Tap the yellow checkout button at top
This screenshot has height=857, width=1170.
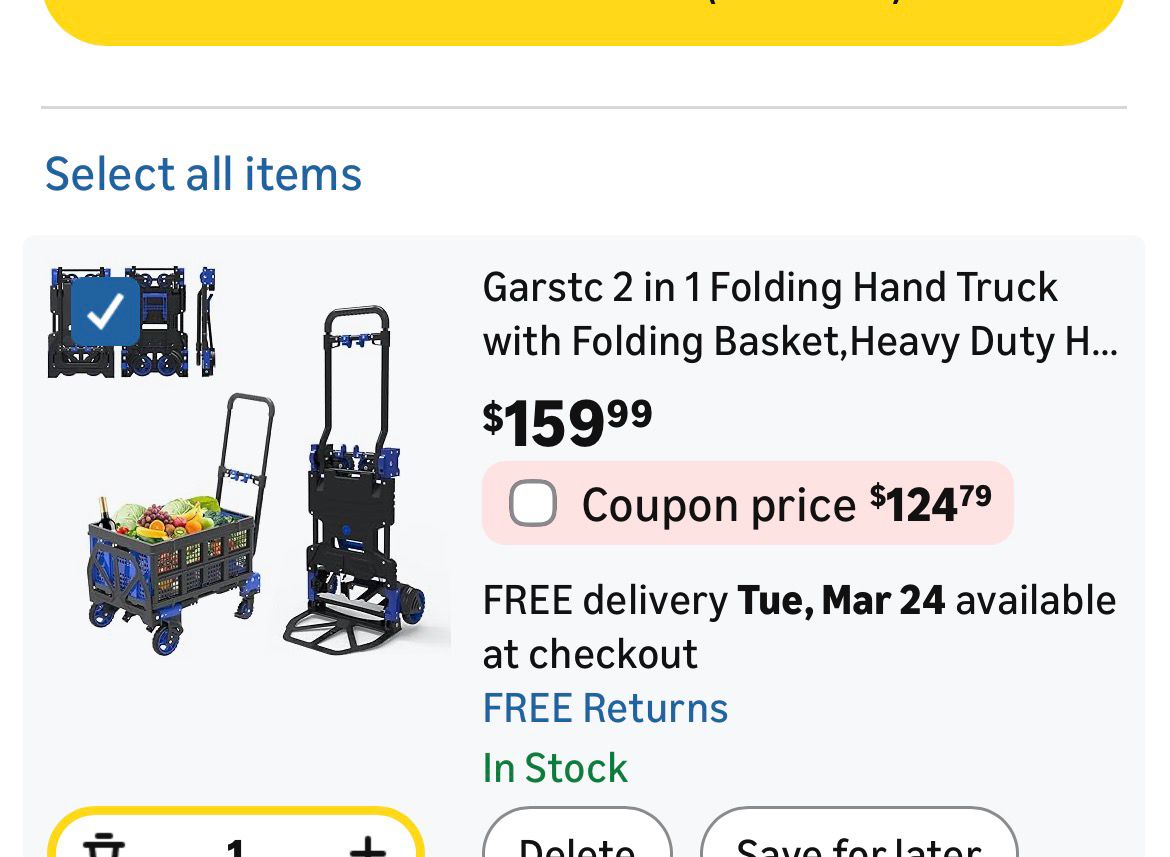pos(584,20)
